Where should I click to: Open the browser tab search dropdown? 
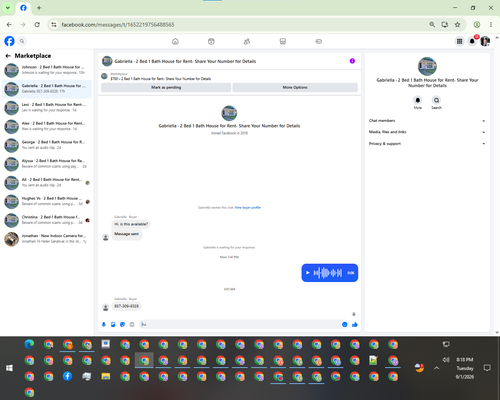pos(8,8)
